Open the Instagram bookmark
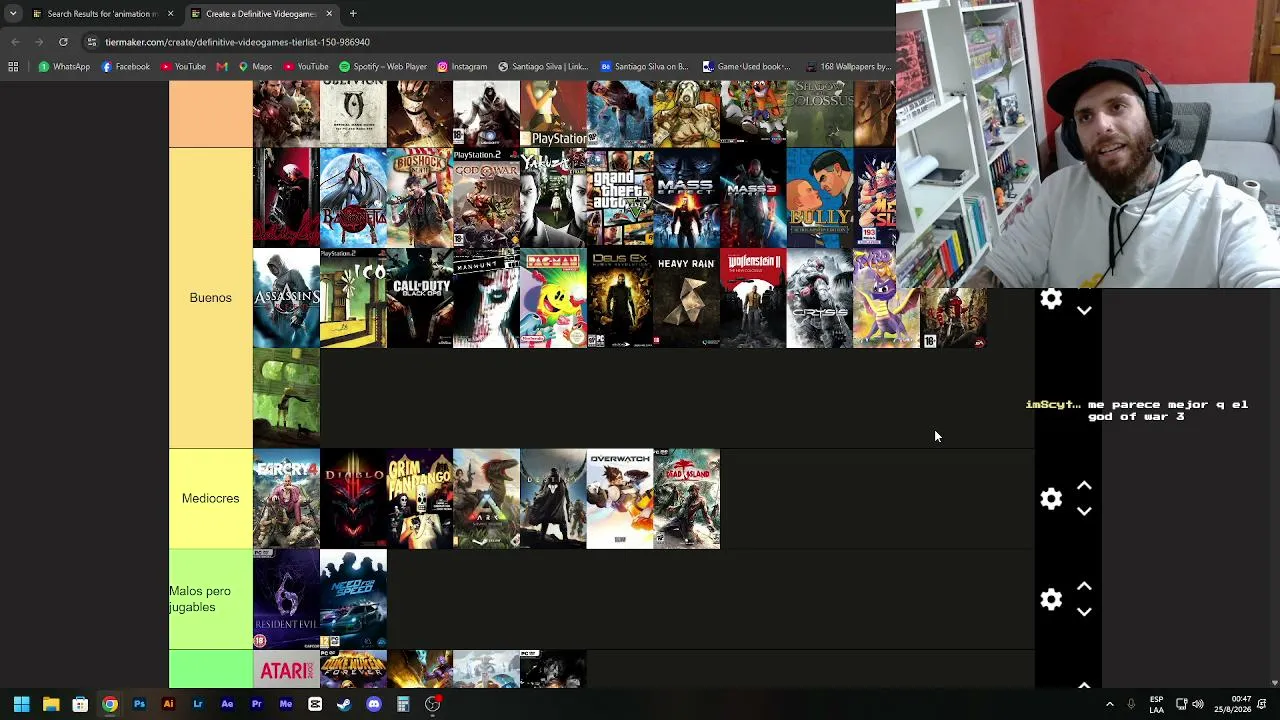Screen dimensions: 1280x720 [x=462, y=67]
